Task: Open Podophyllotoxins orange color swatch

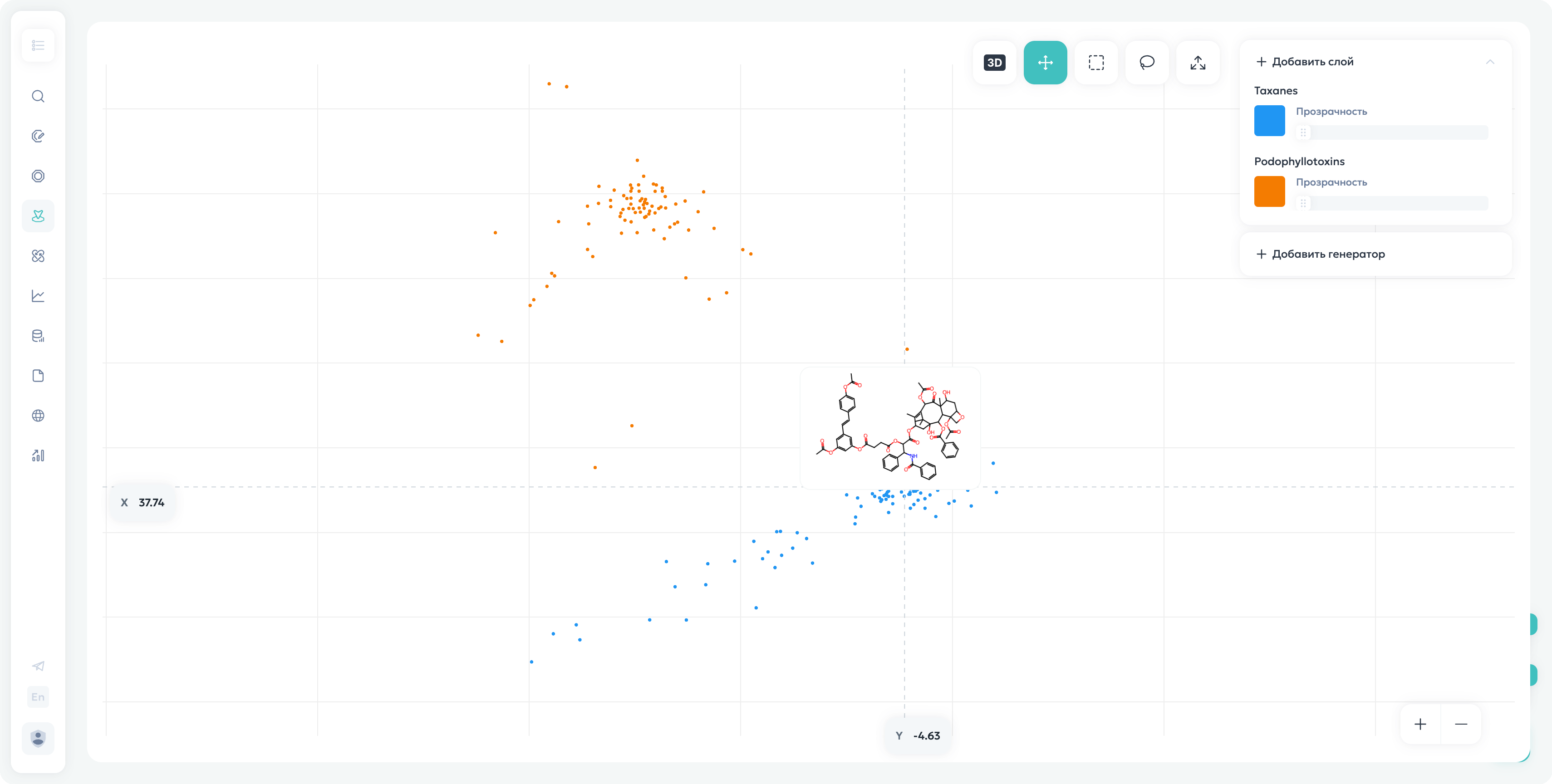Action: (x=1269, y=191)
